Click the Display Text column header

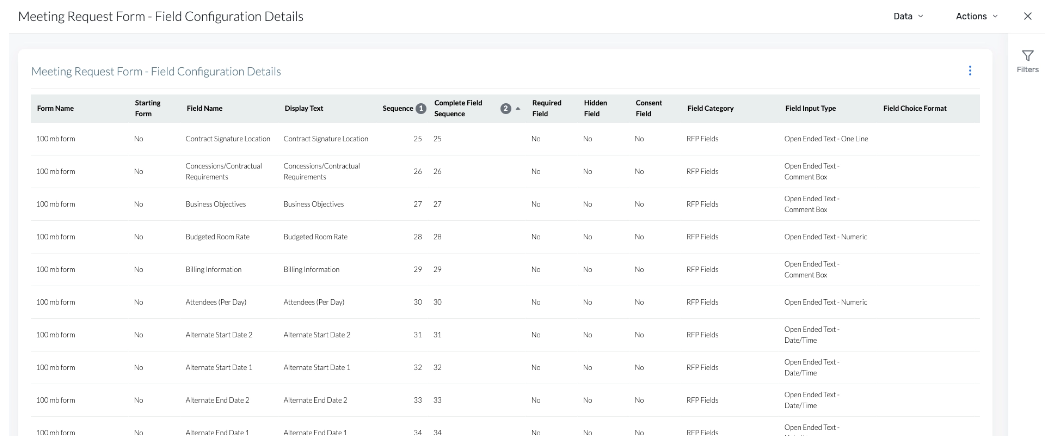pyautogui.click(x=304, y=108)
